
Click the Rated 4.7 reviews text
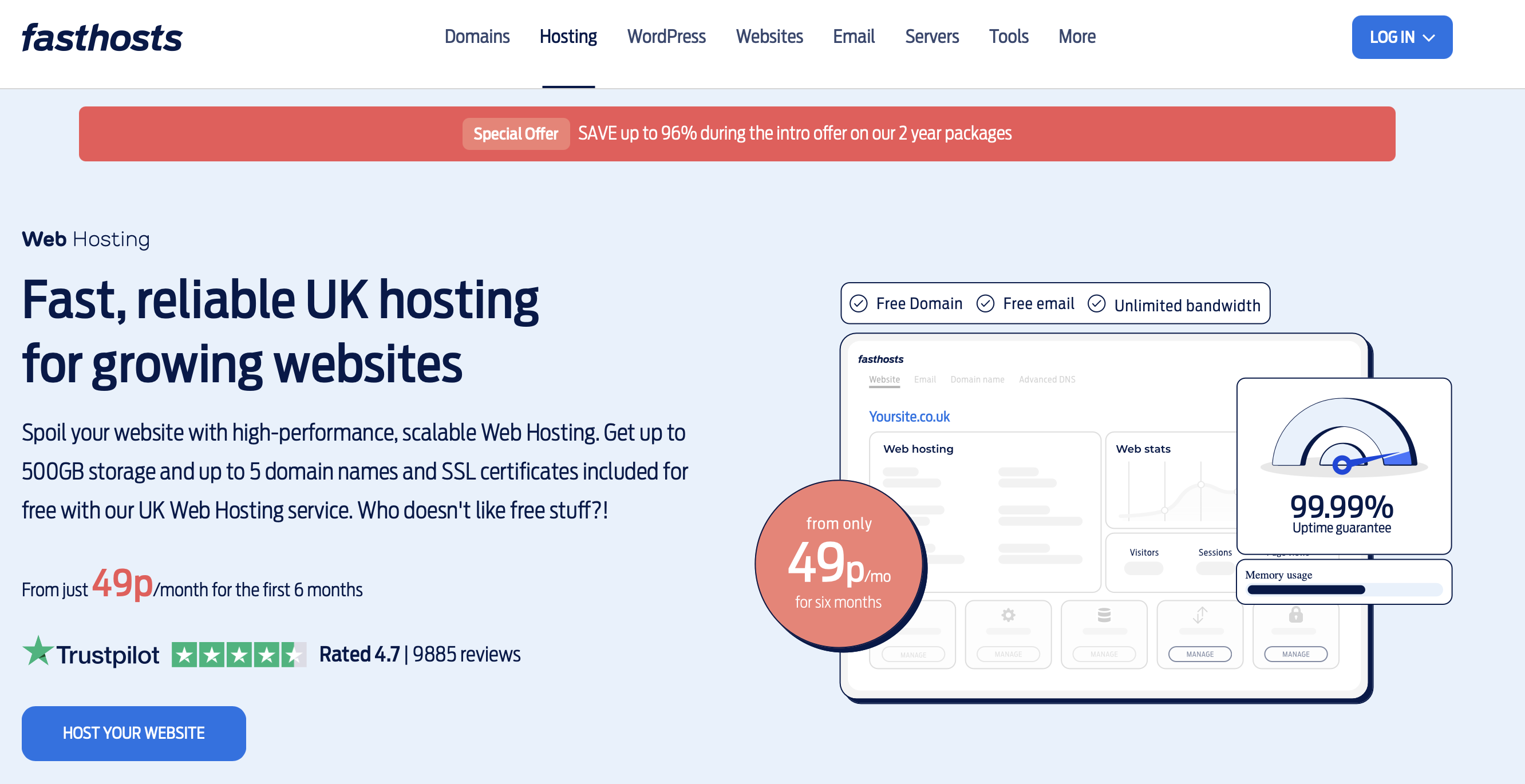420,655
